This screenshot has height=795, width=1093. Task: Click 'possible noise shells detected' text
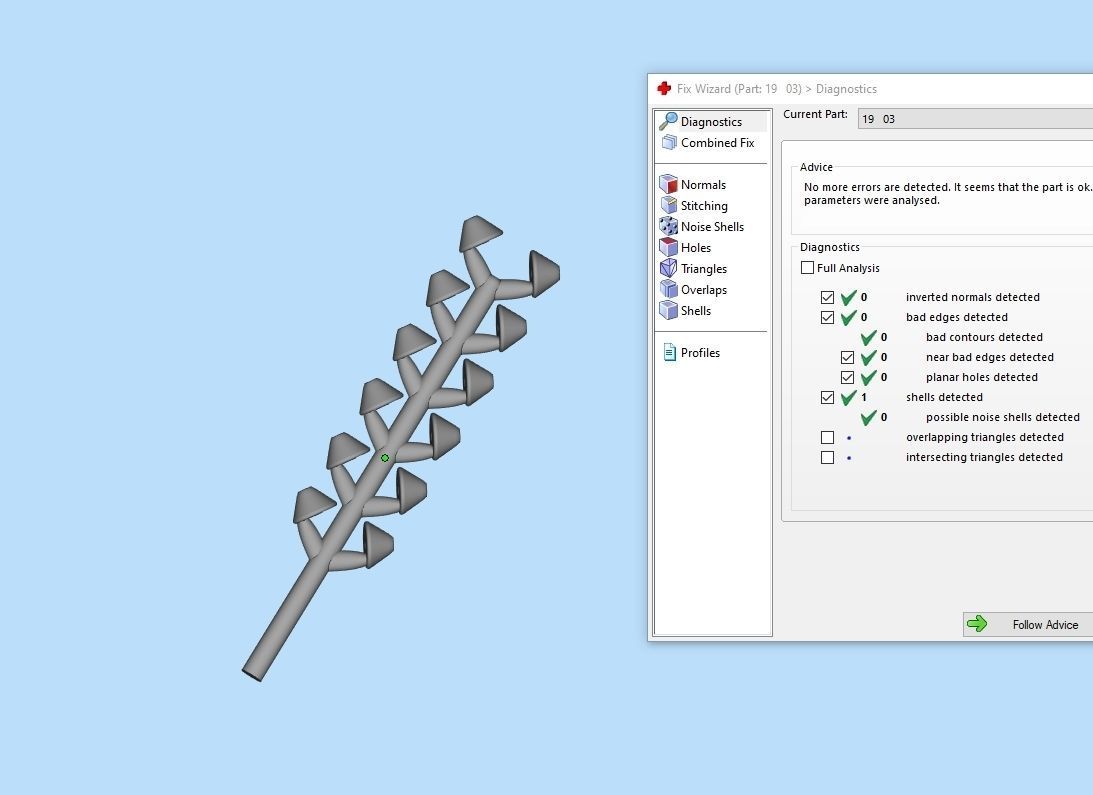point(1002,417)
